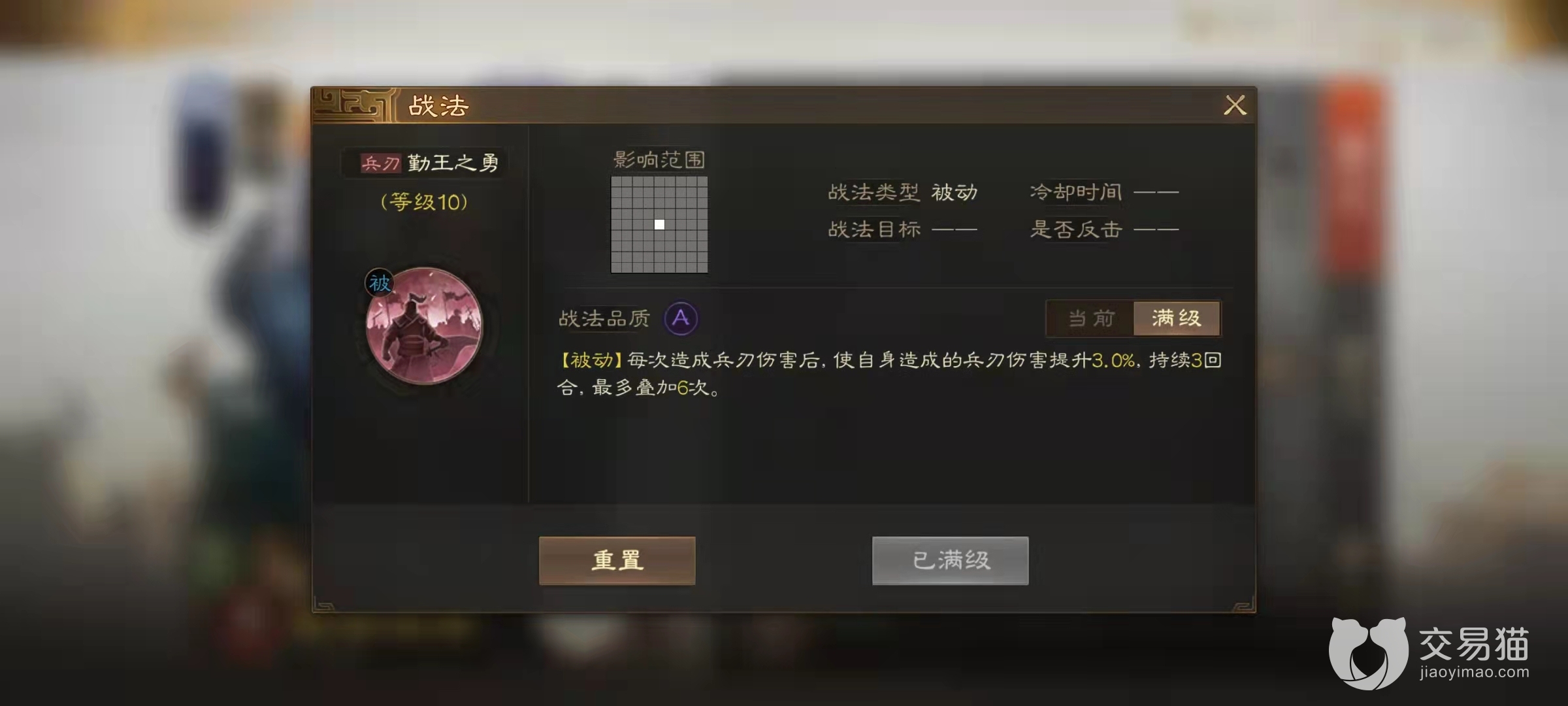The image size is (1568, 706).
Task: Click the blue 被 passive badge
Action: 379,283
